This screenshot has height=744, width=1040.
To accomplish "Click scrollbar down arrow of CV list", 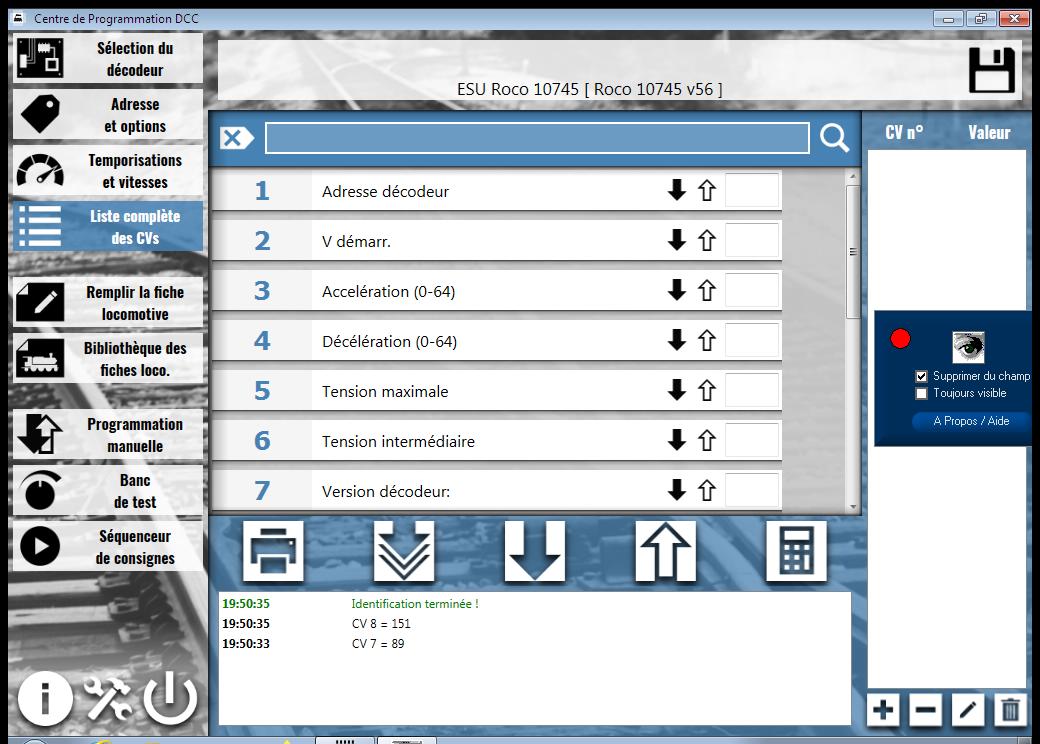I will (x=853, y=507).
